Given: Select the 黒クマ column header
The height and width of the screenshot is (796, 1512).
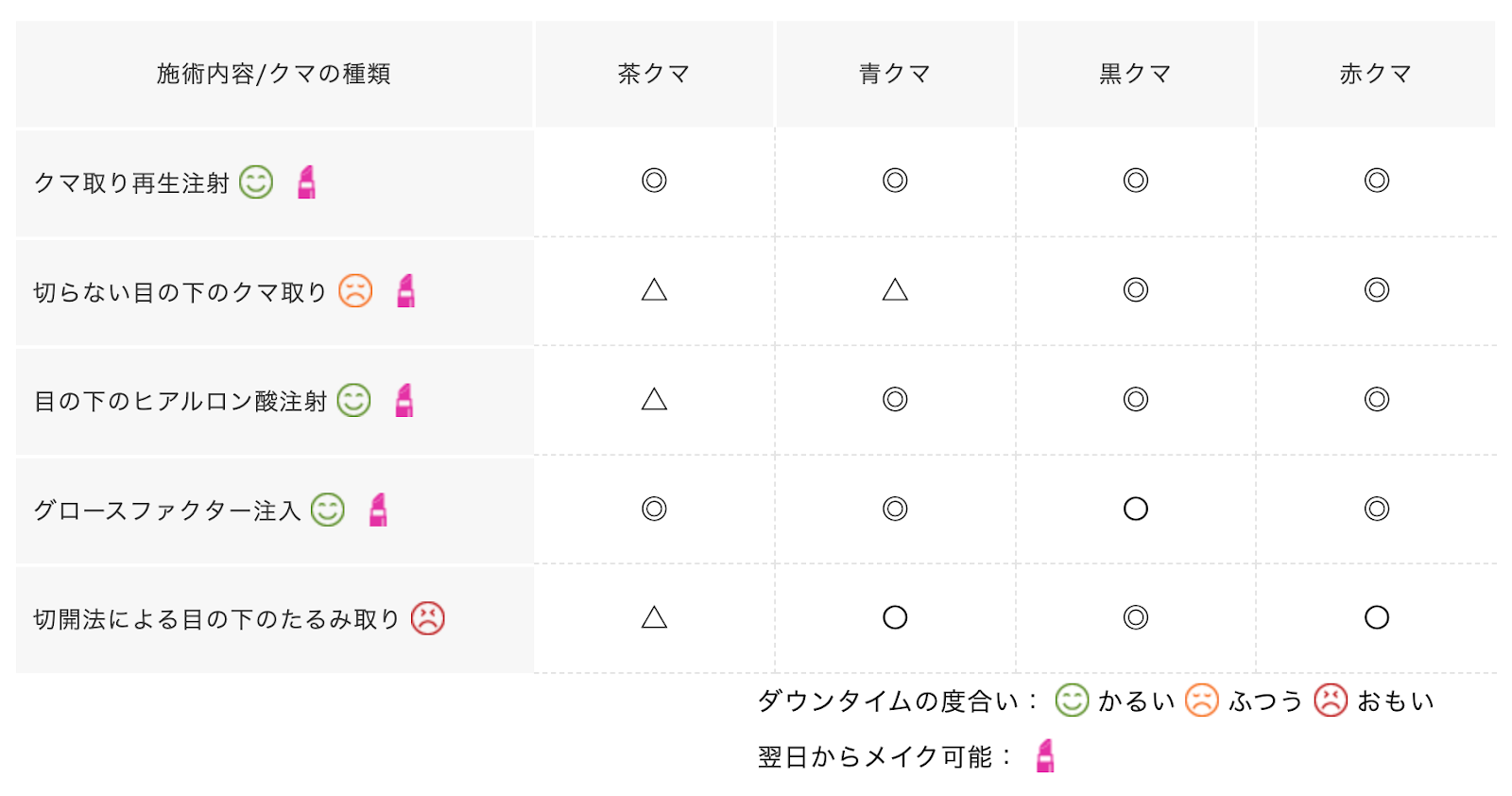Looking at the screenshot, I should coord(1135,74).
